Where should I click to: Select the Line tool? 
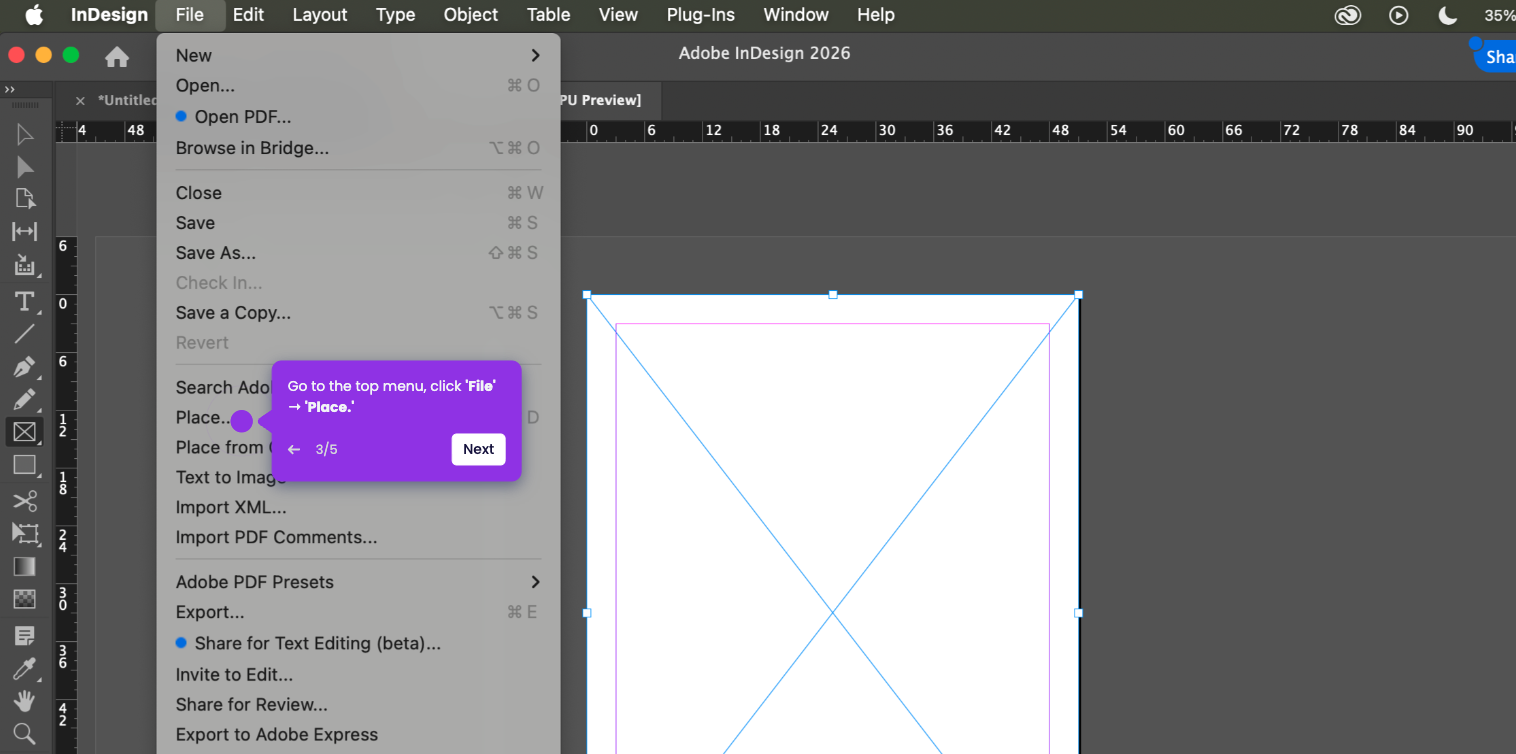click(25, 334)
